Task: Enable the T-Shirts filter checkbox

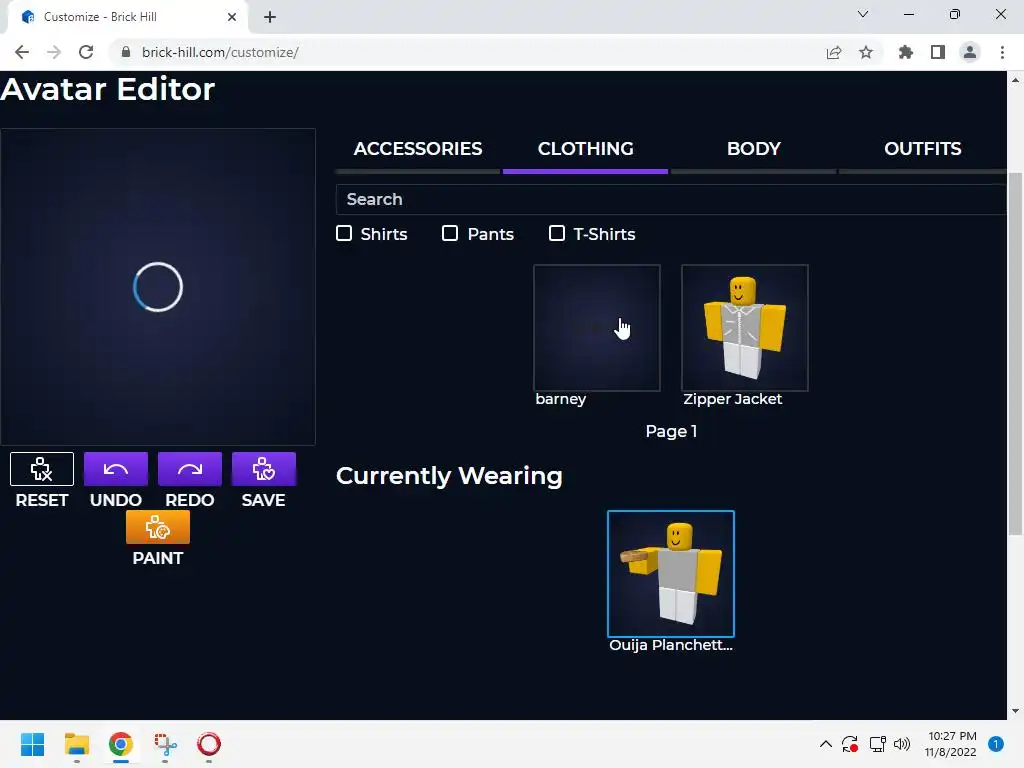Action: [557, 233]
